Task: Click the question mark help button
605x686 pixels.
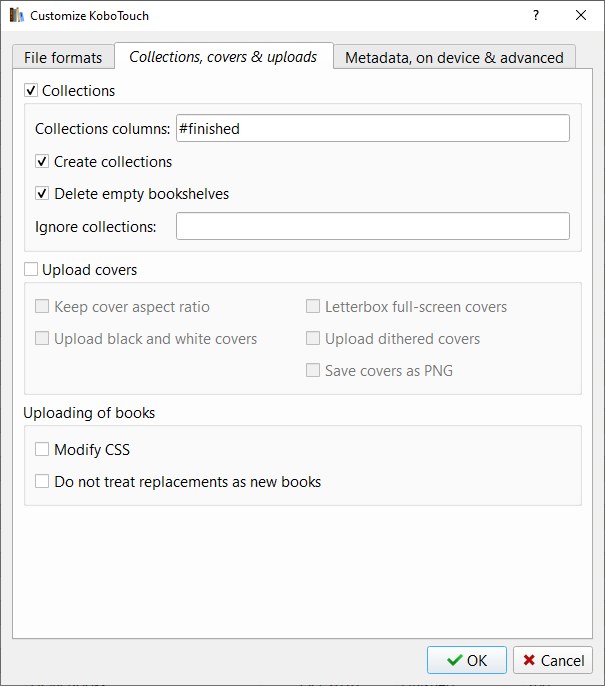Action: pos(536,16)
